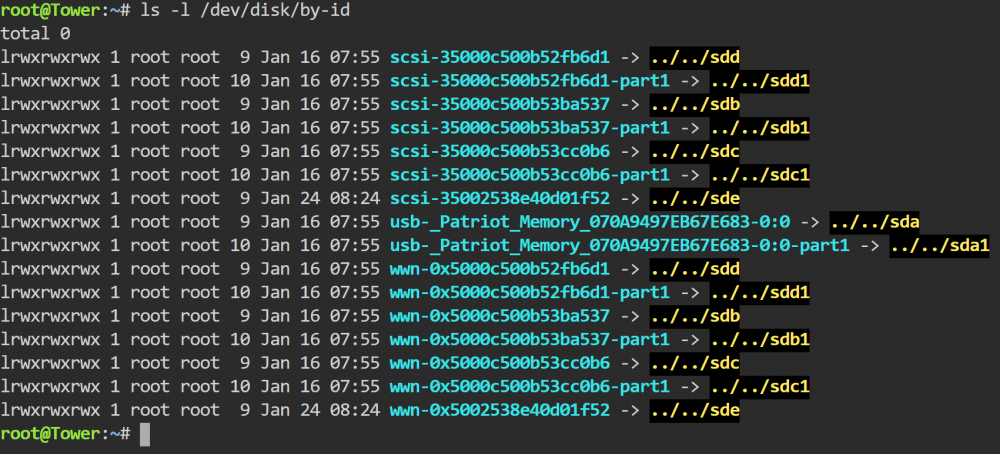Select wwn-0x5000c500b52fb6d1-part1 entry

(x=529, y=293)
